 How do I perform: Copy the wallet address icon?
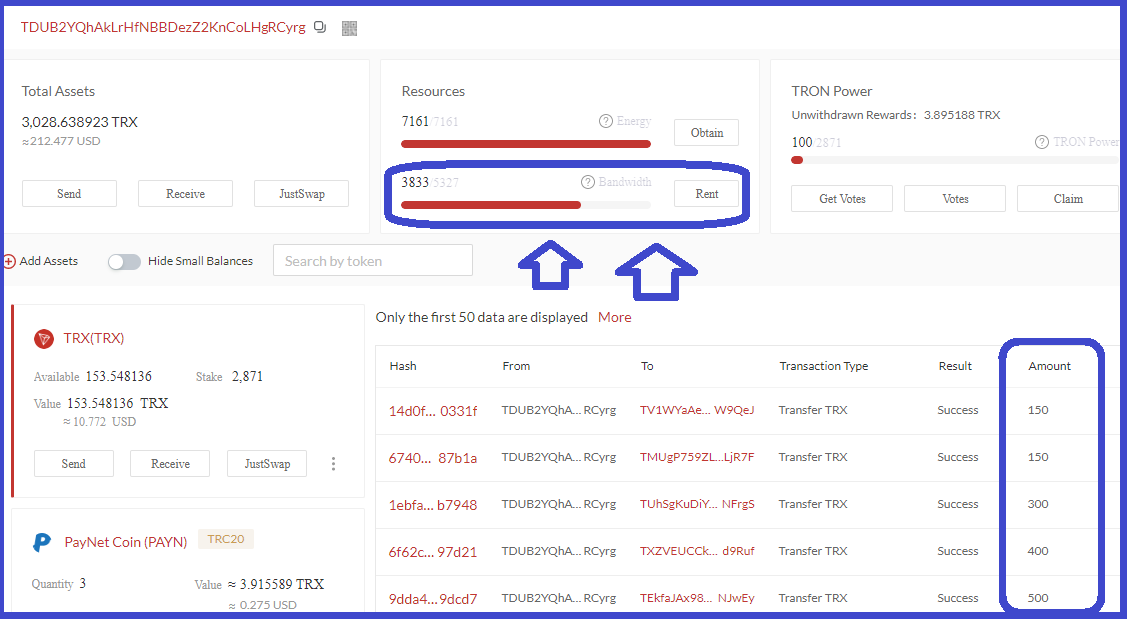320,27
